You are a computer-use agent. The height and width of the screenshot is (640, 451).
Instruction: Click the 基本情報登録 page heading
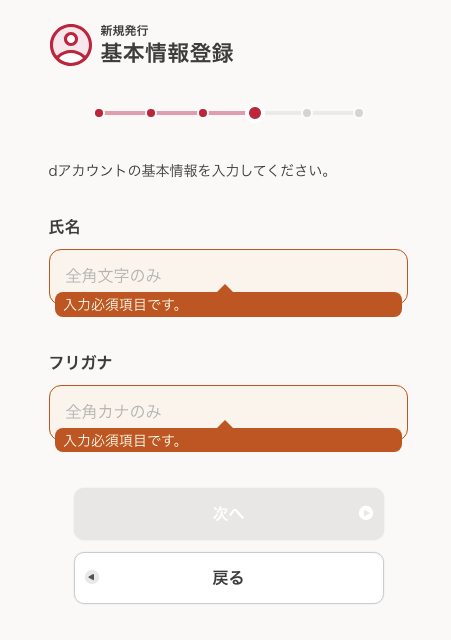pos(167,53)
